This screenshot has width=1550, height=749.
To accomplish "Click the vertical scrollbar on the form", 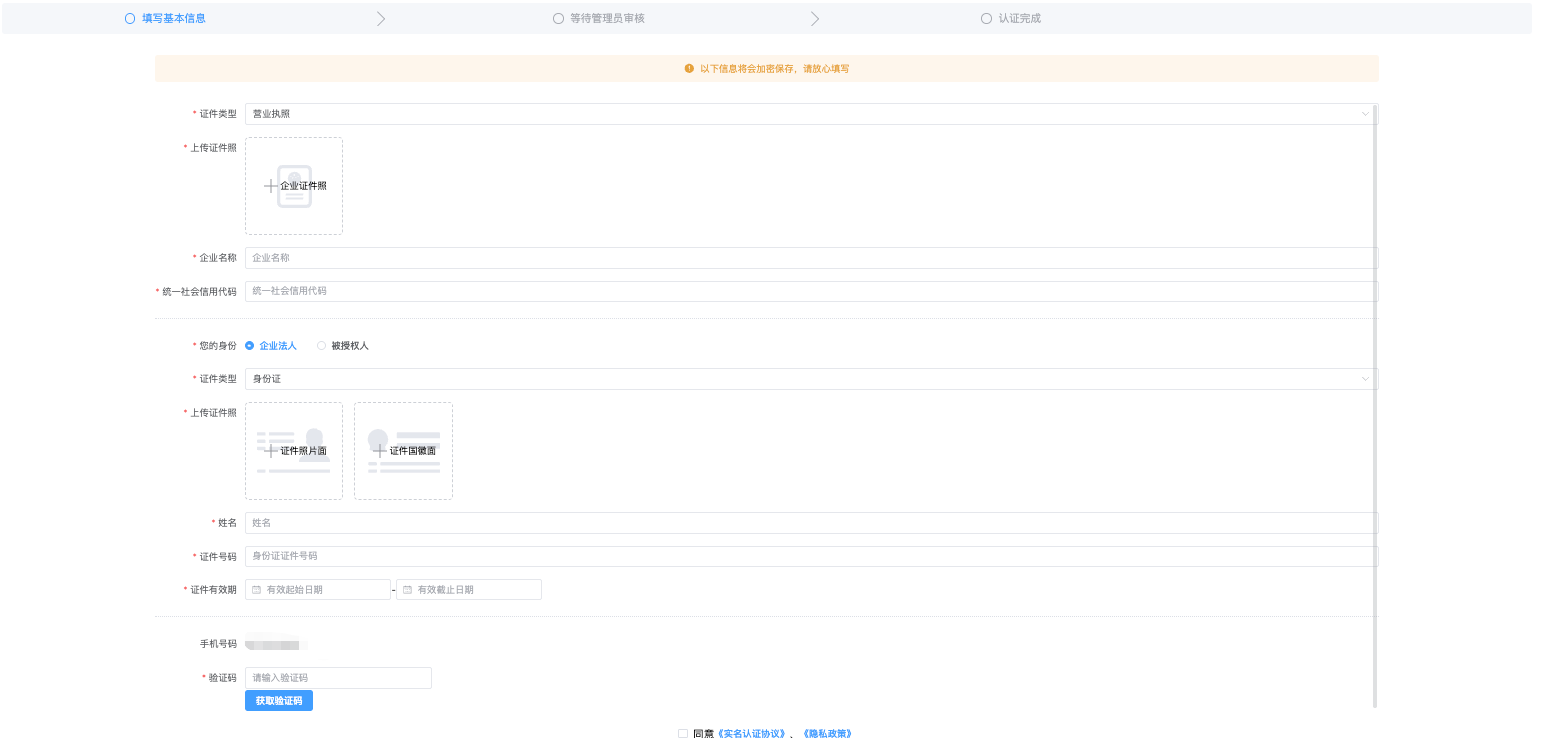I will tap(1375, 405).
